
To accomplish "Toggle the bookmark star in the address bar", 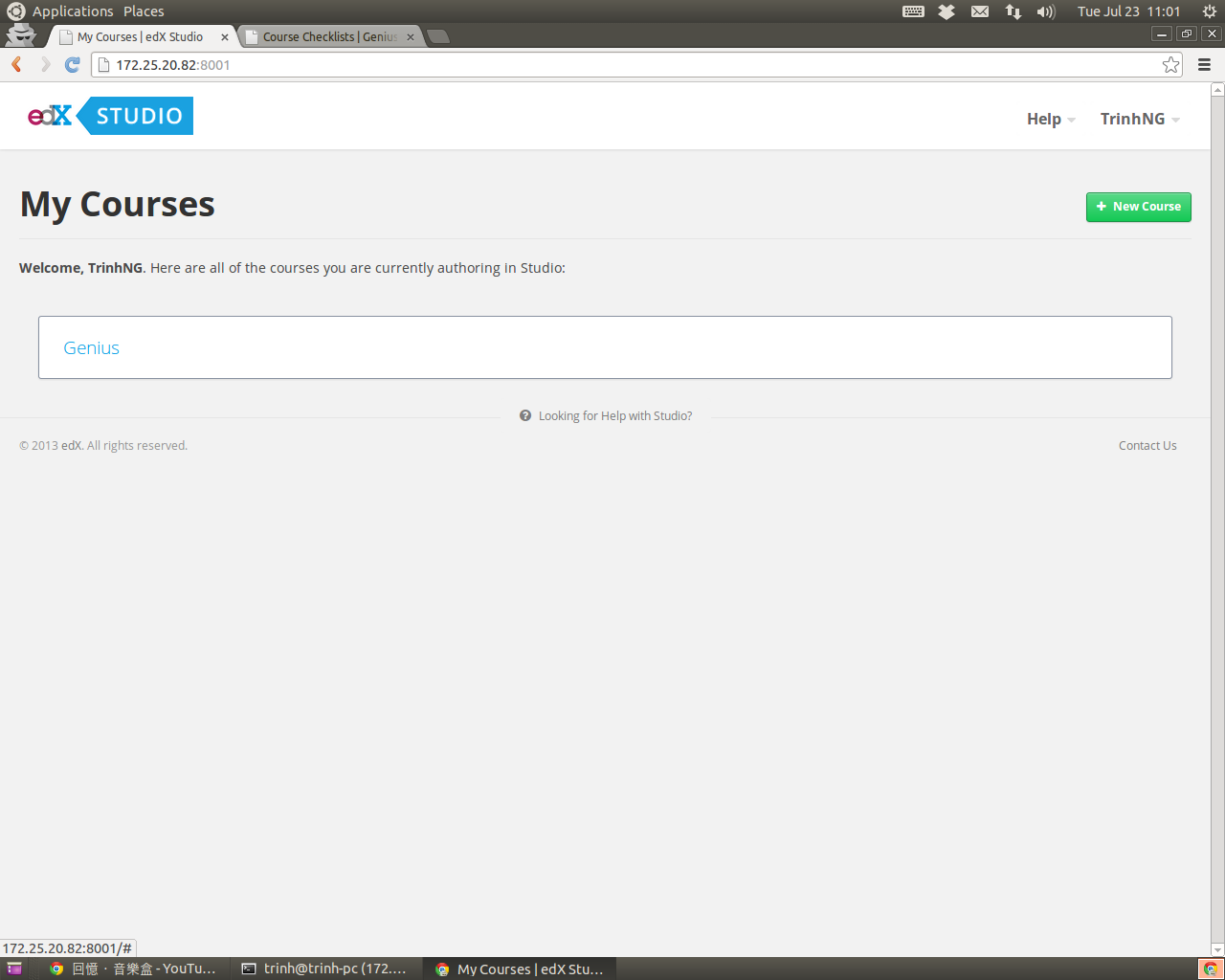I will point(1169,64).
